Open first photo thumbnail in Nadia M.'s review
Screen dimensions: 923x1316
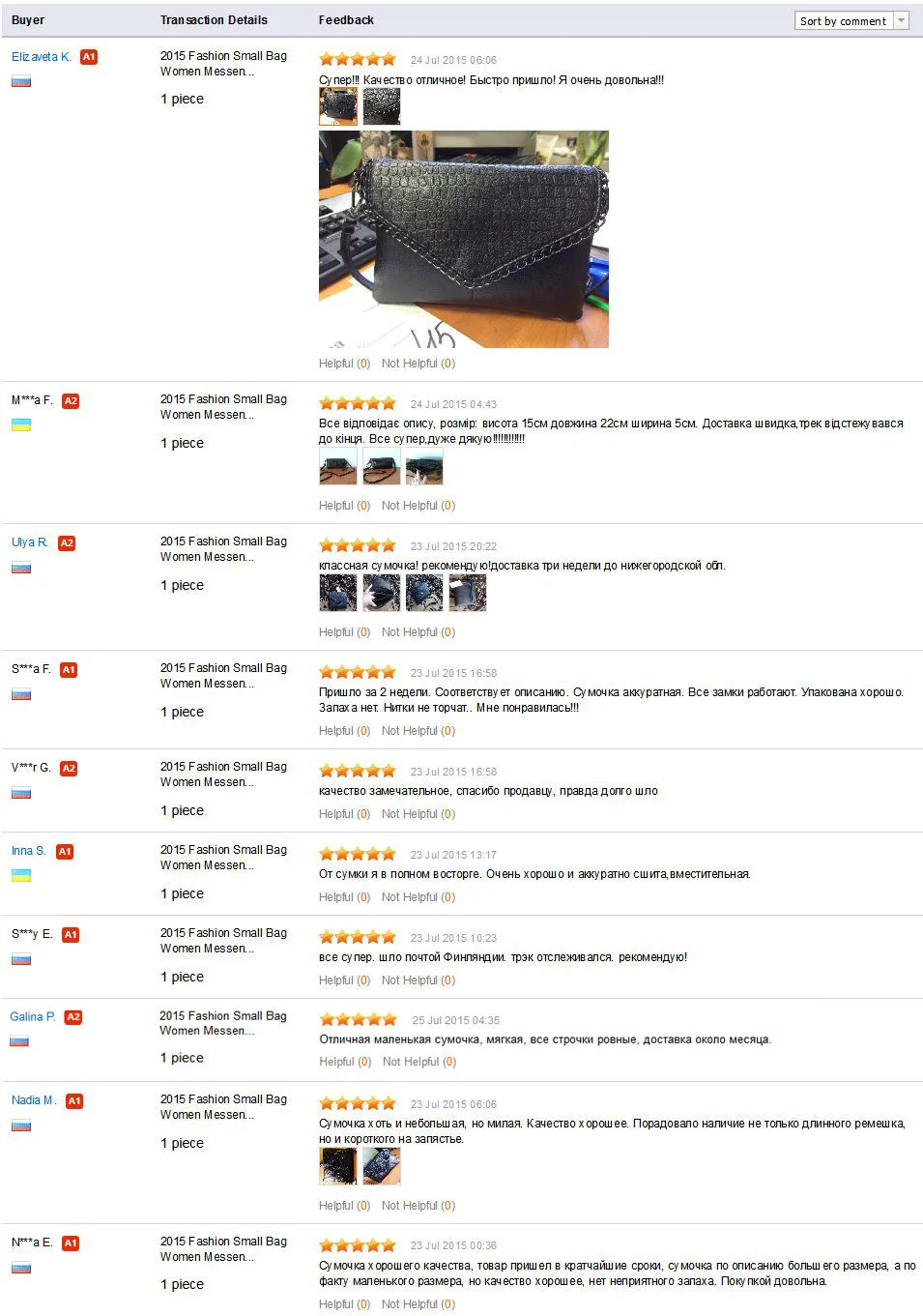pos(338,1167)
